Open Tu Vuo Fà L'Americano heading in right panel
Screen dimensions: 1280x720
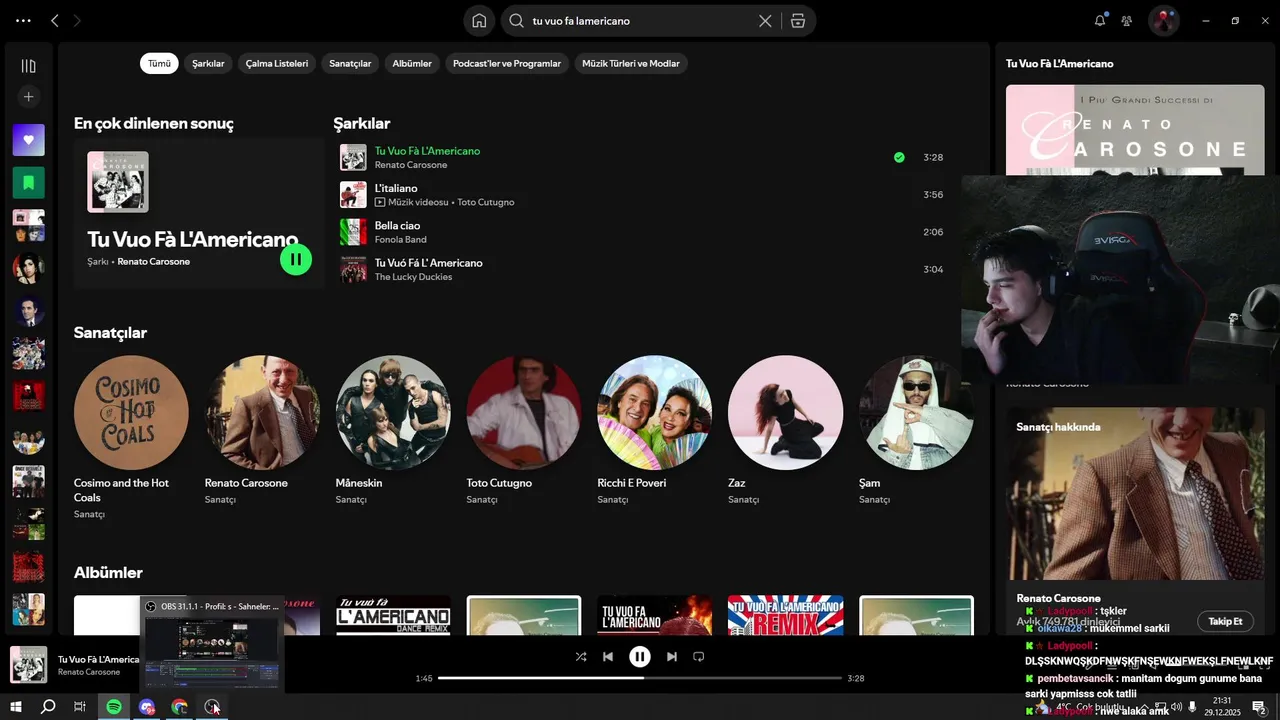1060,64
